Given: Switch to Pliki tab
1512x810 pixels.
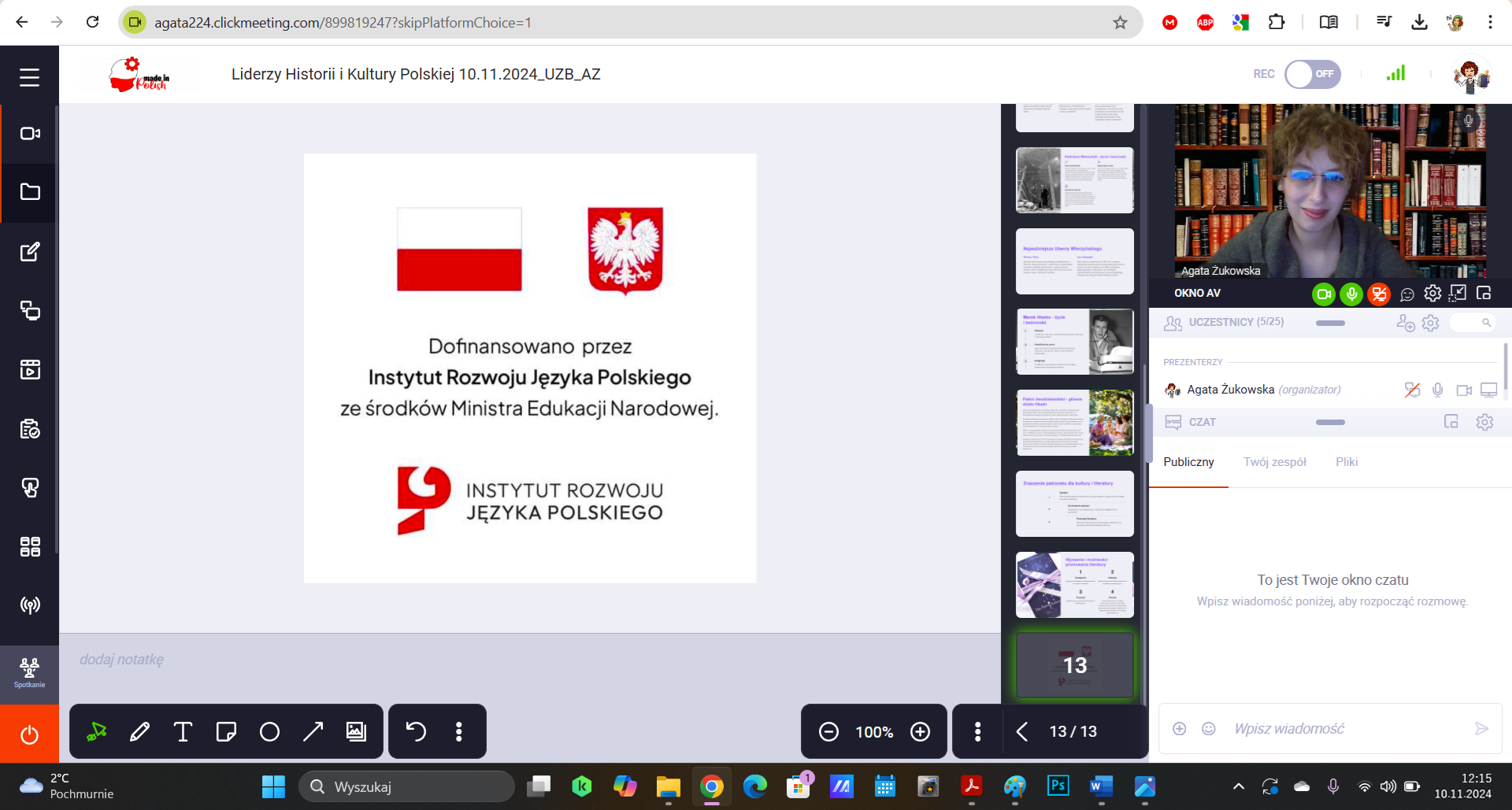Looking at the screenshot, I should [x=1347, y=462].
